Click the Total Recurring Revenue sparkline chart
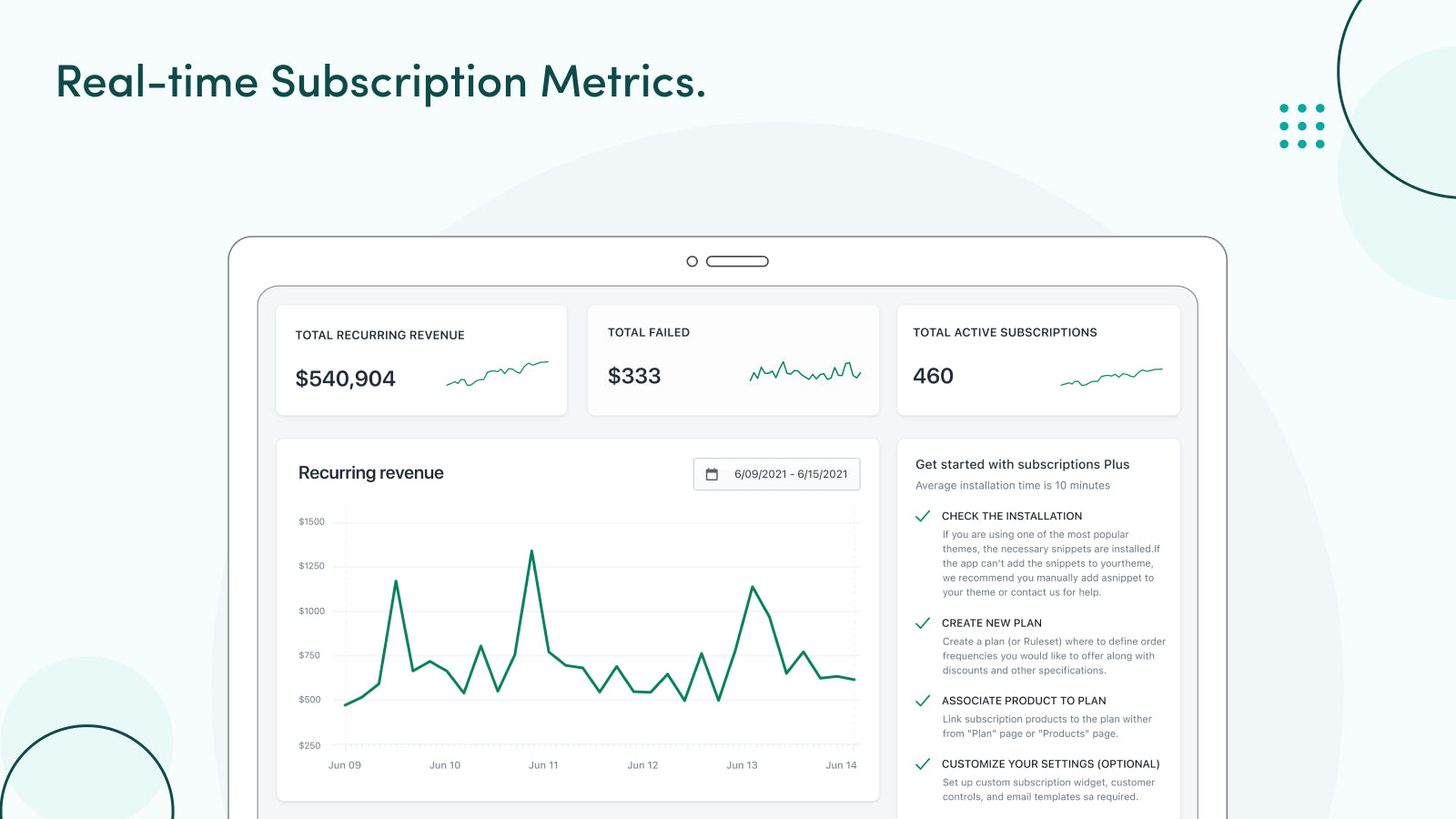1456x819 pixels. pos(498,371)
